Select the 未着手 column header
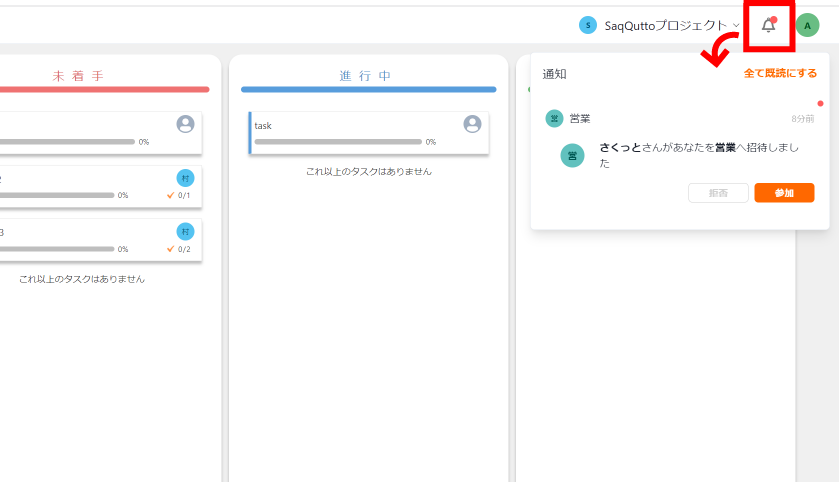Image resolution: width=839 pixels, height=482 pixels. coord(78,76)
